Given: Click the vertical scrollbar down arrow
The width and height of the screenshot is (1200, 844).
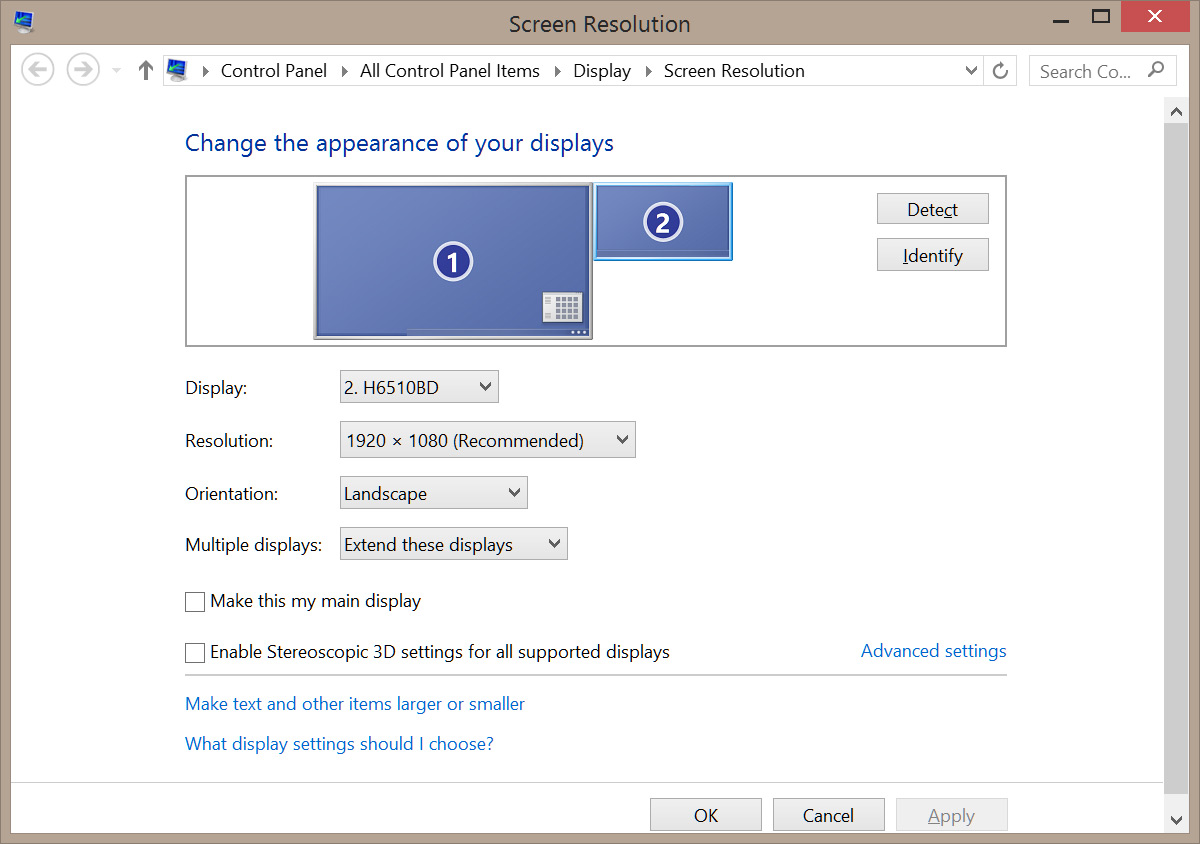Looking at the screenshot, I should pos(1177,820).
